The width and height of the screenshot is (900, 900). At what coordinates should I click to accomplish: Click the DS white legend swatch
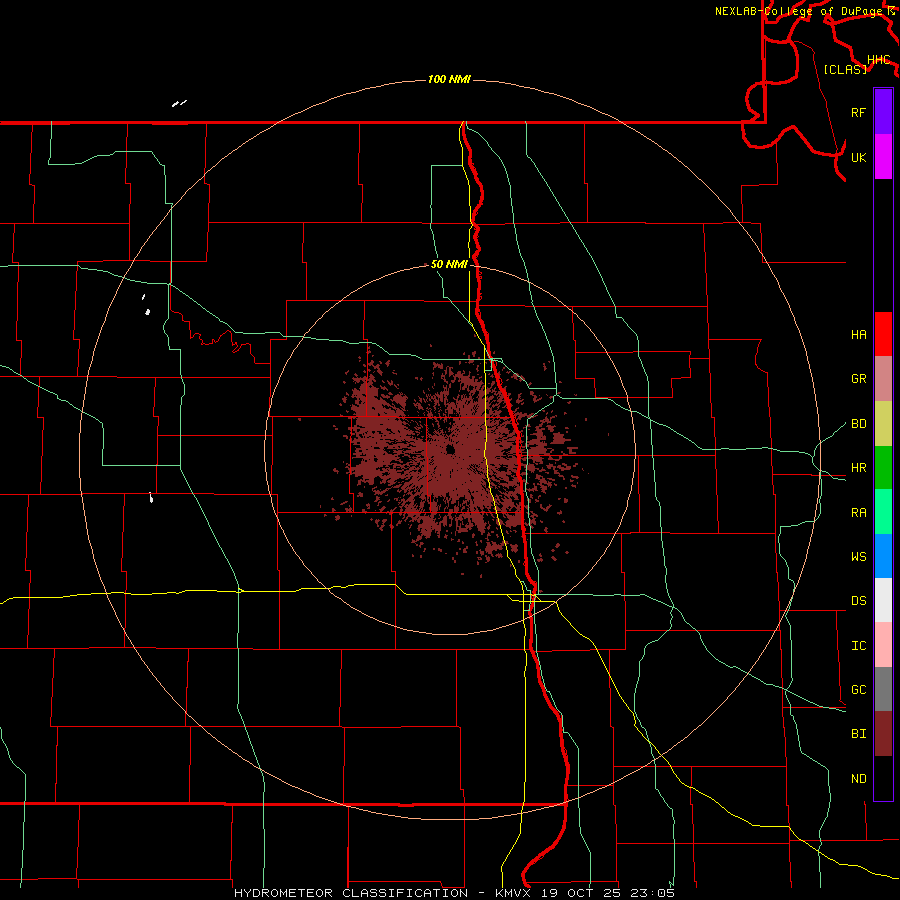[883, 600]
